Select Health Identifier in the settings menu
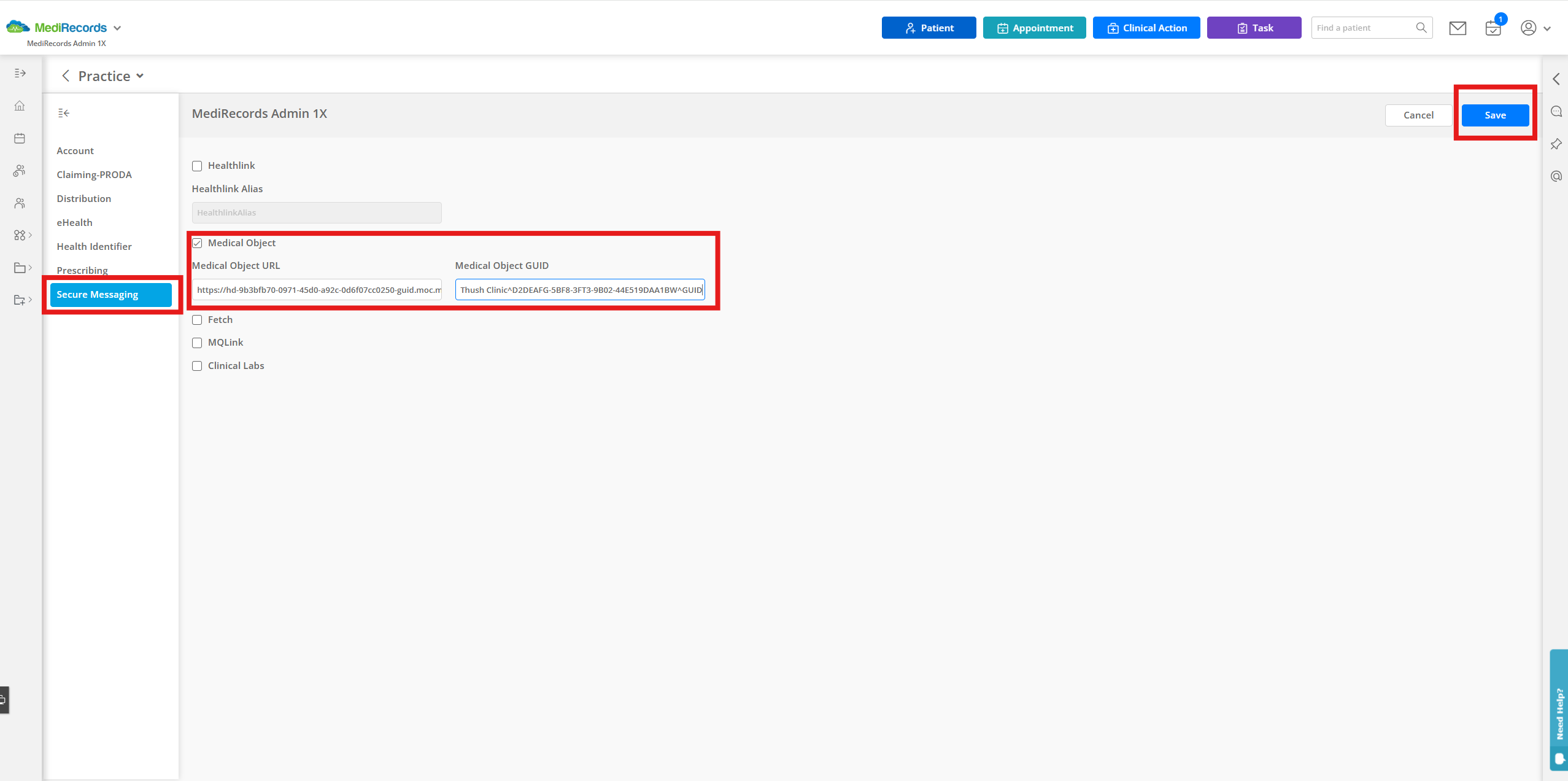The height and width of the screenshot is (781, 1568). tap(94, 246)
